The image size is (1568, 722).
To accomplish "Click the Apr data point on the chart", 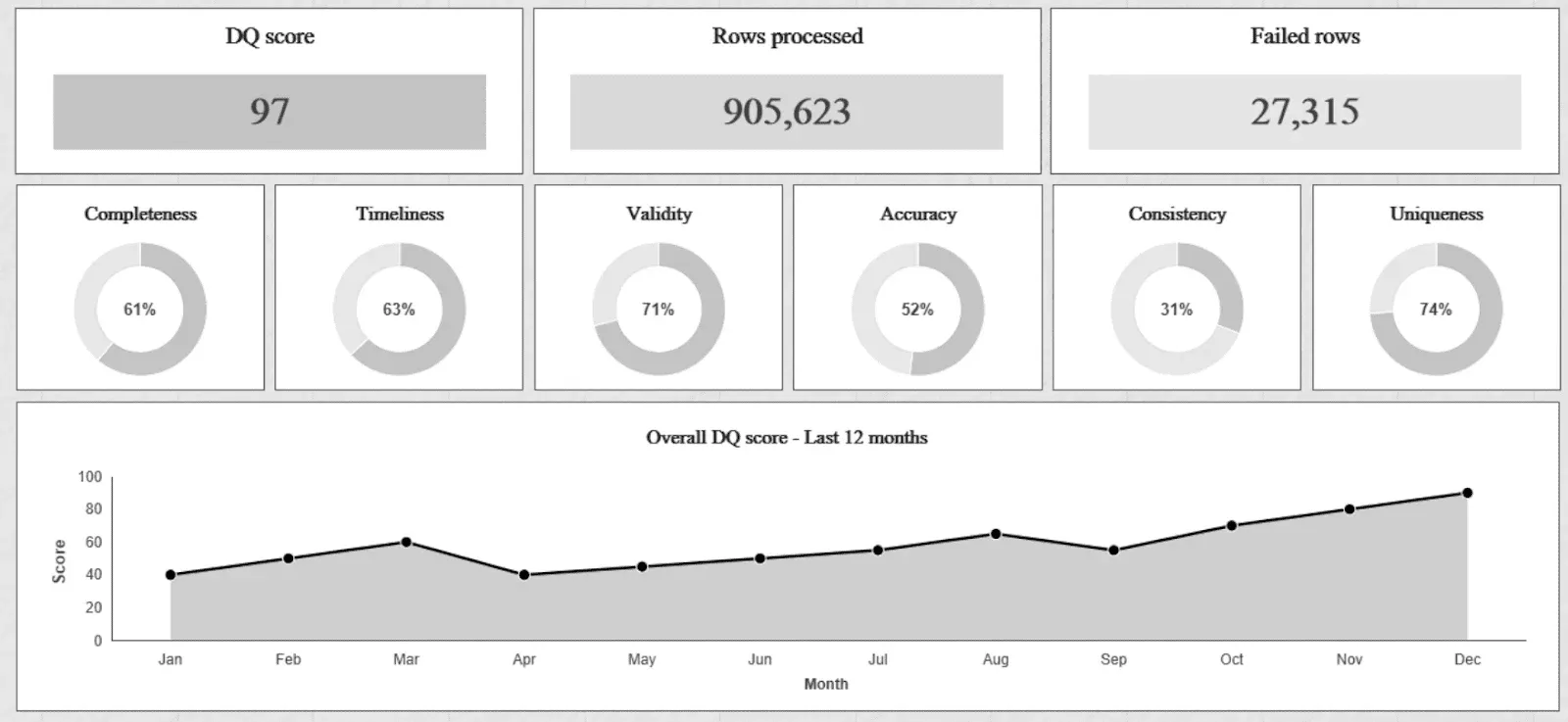I will click(x=524, y=575).
